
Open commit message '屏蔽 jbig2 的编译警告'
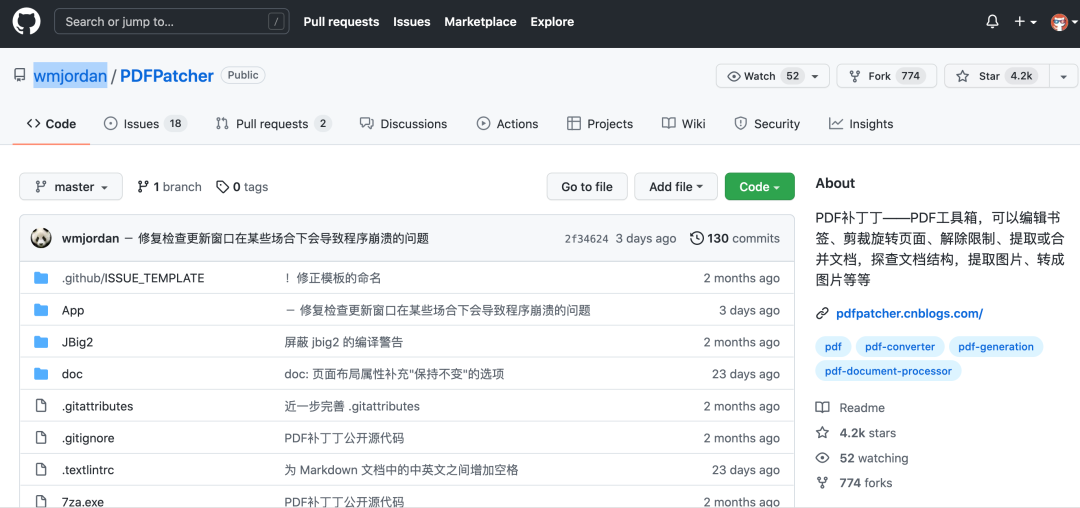click(x=344, y=342)
